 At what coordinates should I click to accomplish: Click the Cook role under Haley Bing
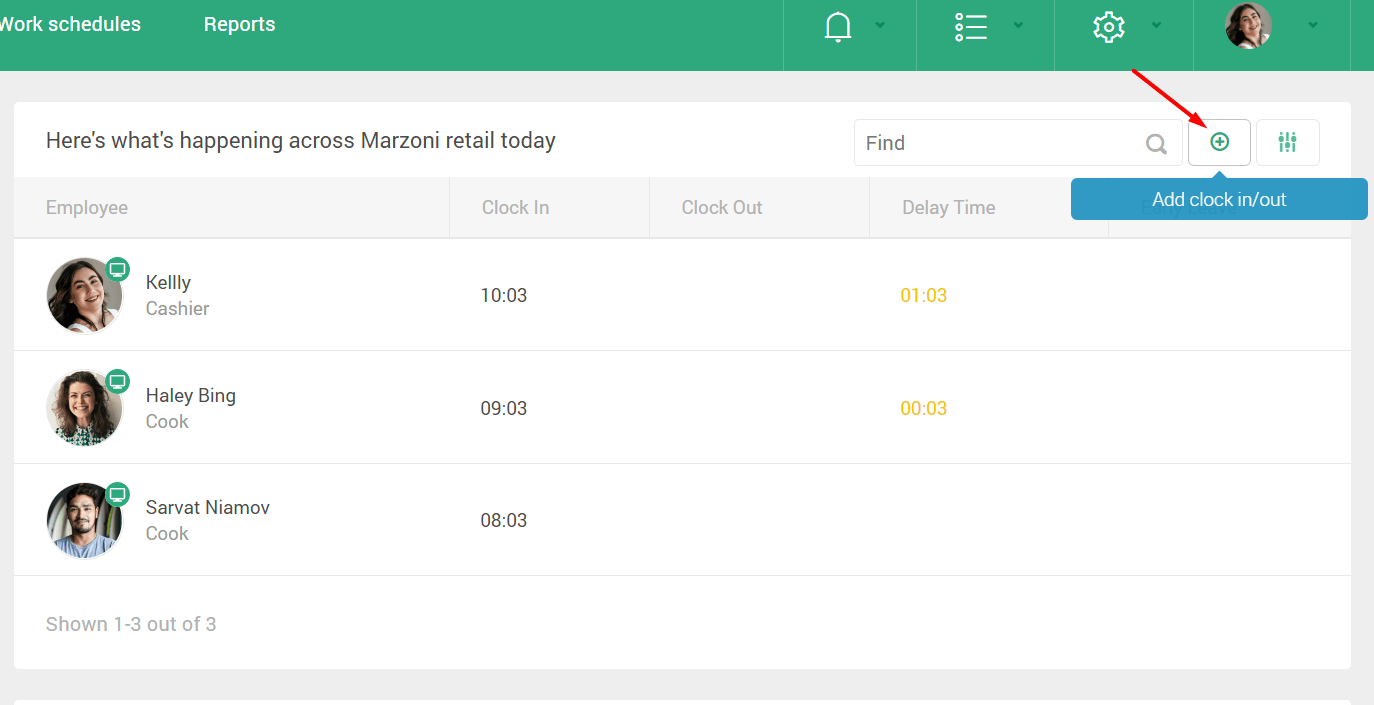pyautogui.click(x=167, y=421)
